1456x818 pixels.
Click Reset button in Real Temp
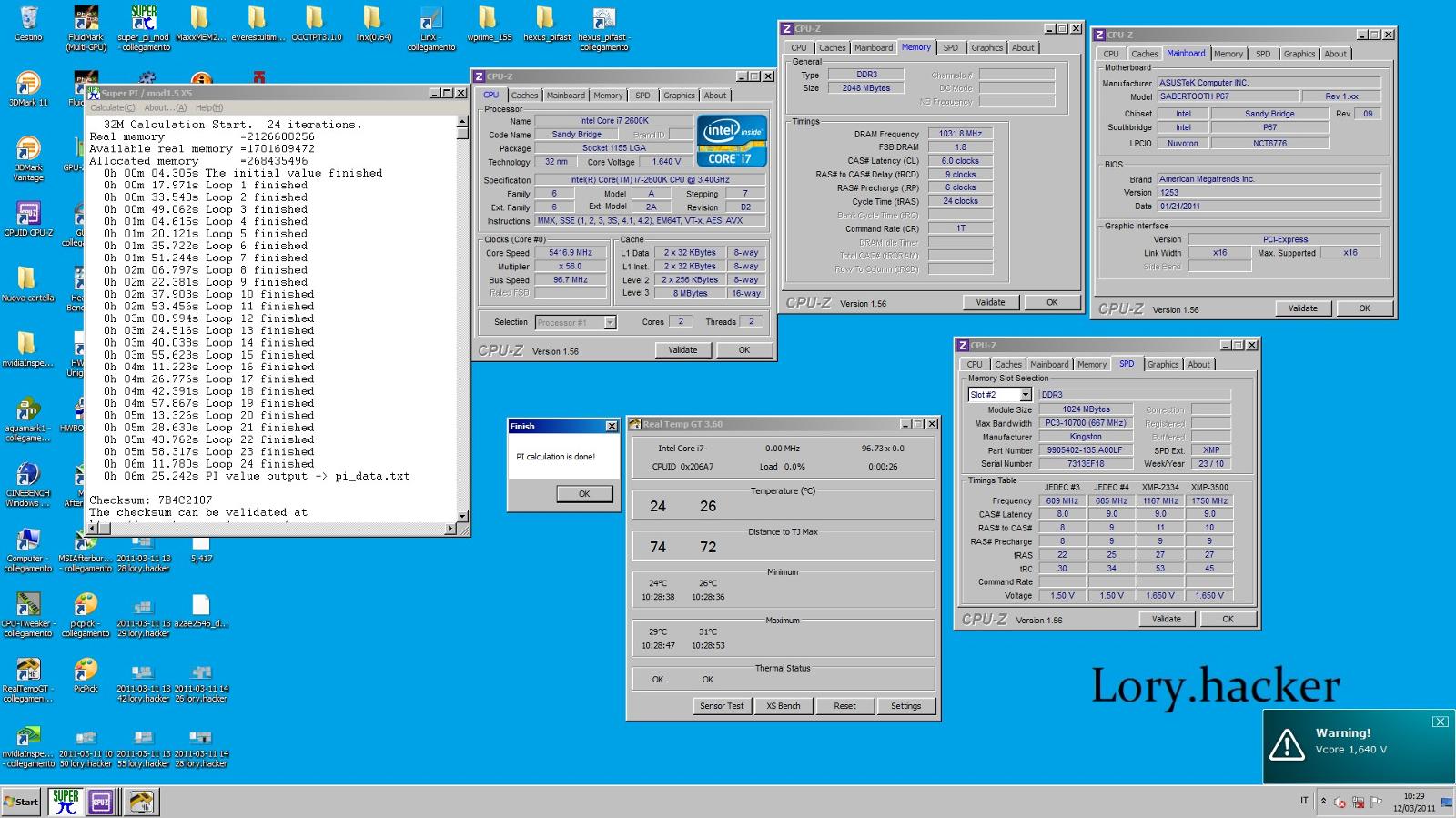tap(844, 706)
